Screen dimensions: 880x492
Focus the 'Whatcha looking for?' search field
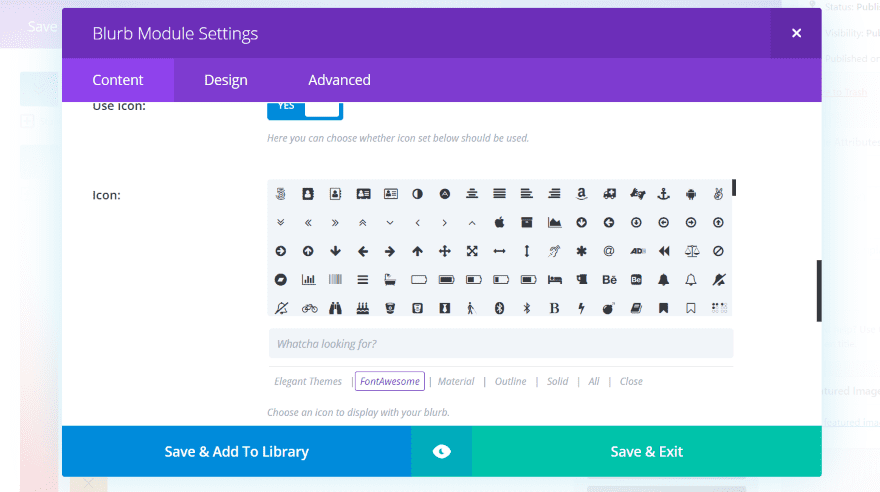coord(501,343)
